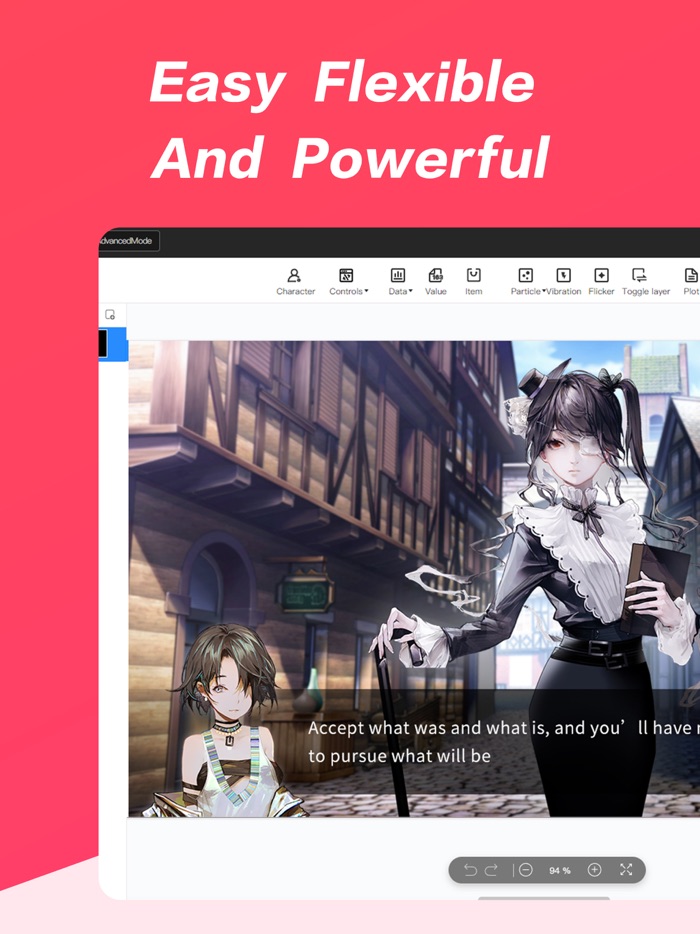This screenshot has height=934, width=700.
Task: Expand canvas to fullscreen
Action: [x=626, y=870]
